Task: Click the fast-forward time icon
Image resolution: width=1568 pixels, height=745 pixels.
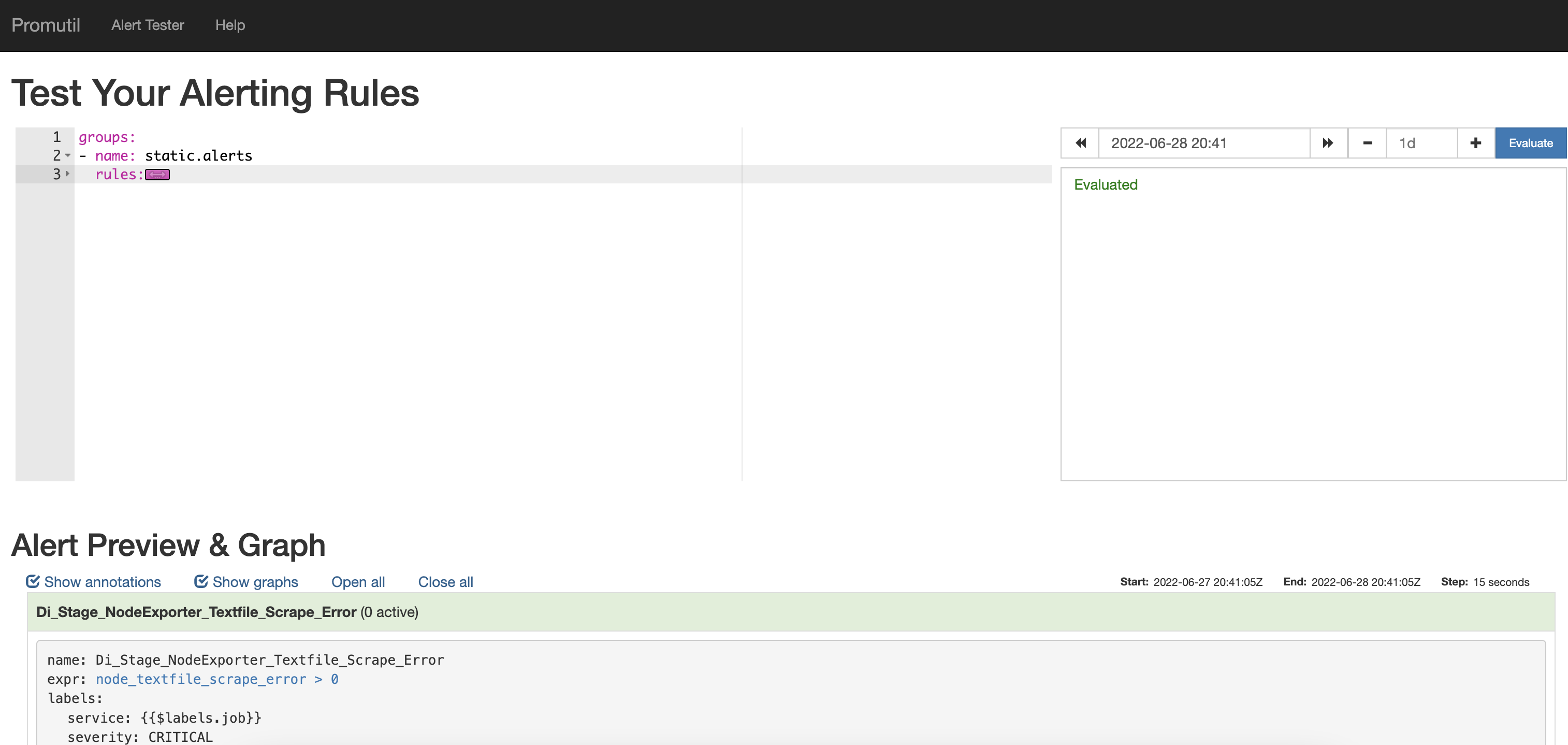Action: point(1328,143)
